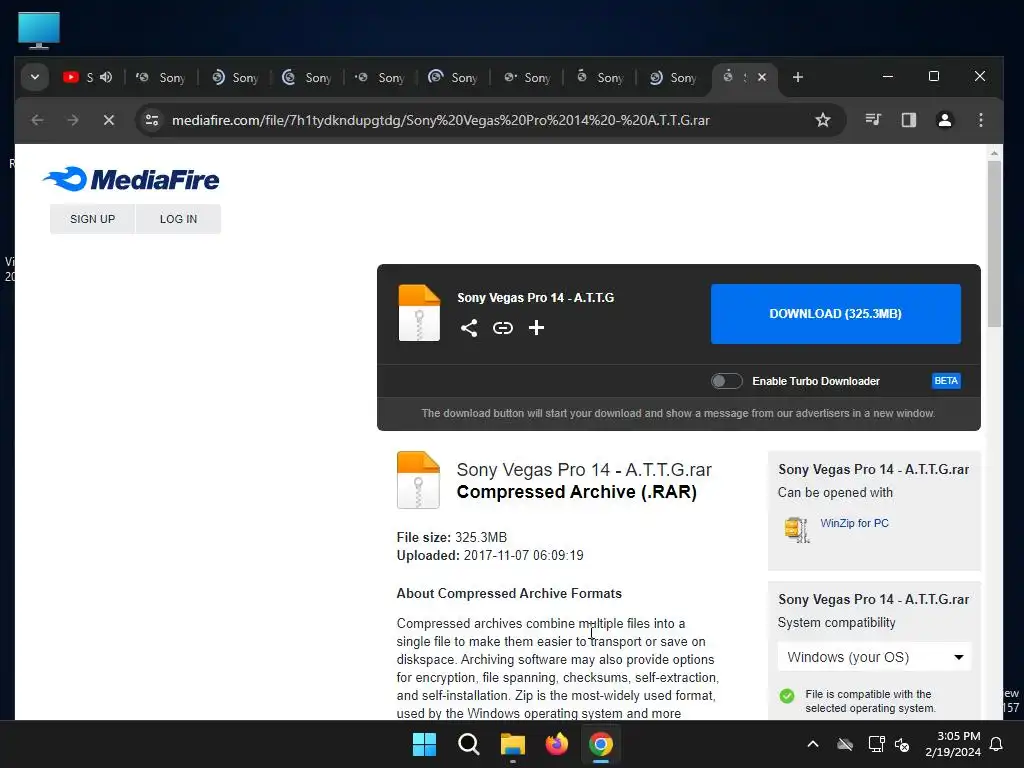The width and height of the screenshot is (1024, 768).
Task: Switch to the last inactive Sony tab
Action: [673, 77]
